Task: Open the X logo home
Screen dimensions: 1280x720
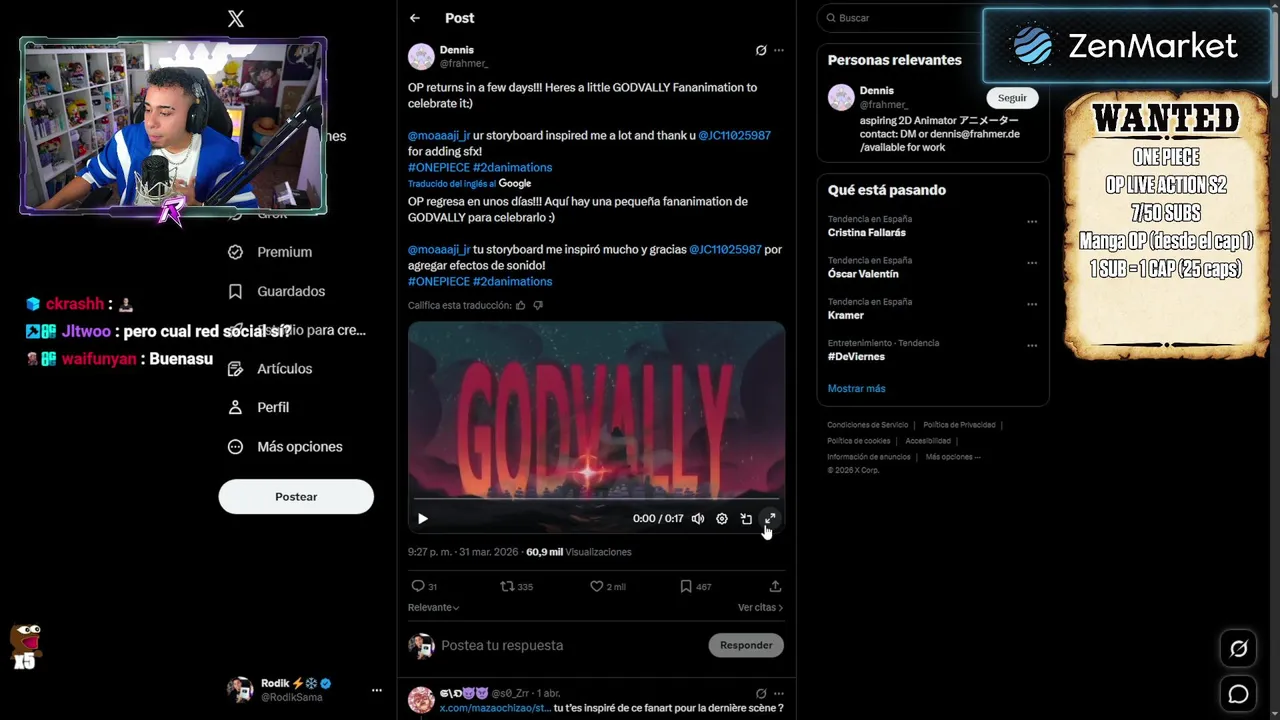Action: [x=236, y=18]
